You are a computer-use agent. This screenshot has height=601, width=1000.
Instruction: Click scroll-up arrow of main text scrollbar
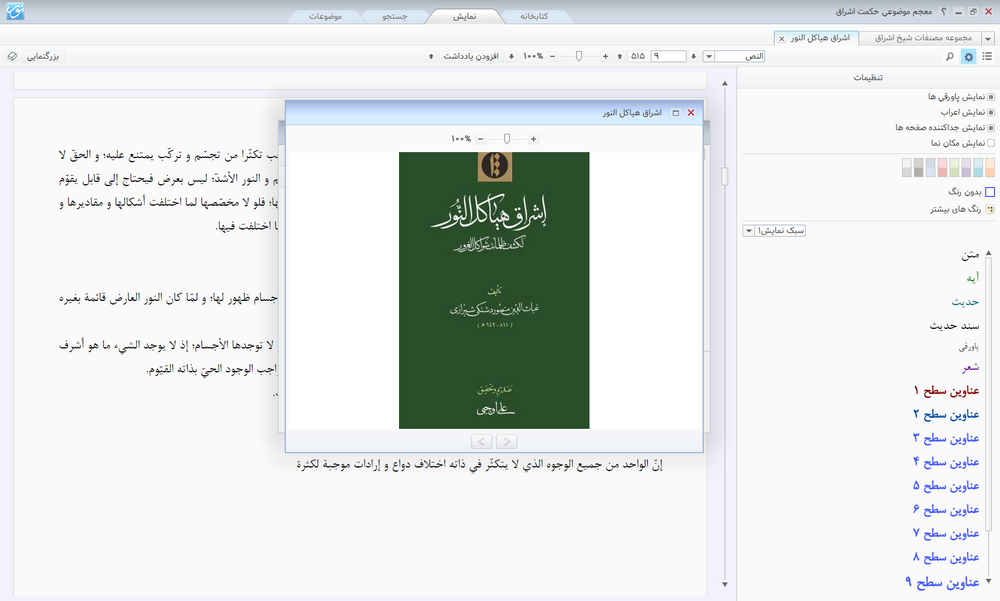pos(724,84)
